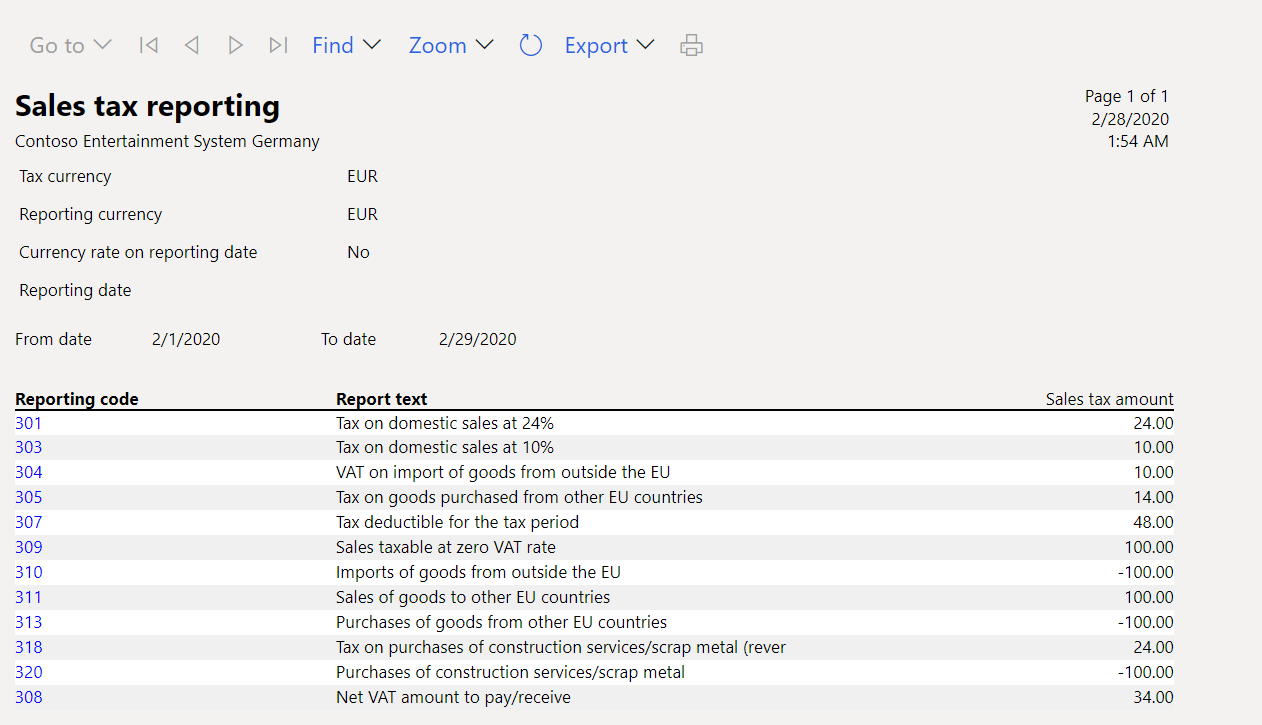Select the 'Page 1 of 1' indicator
This screenshot has height=725, width=1262.
(x=1127, y=97)
